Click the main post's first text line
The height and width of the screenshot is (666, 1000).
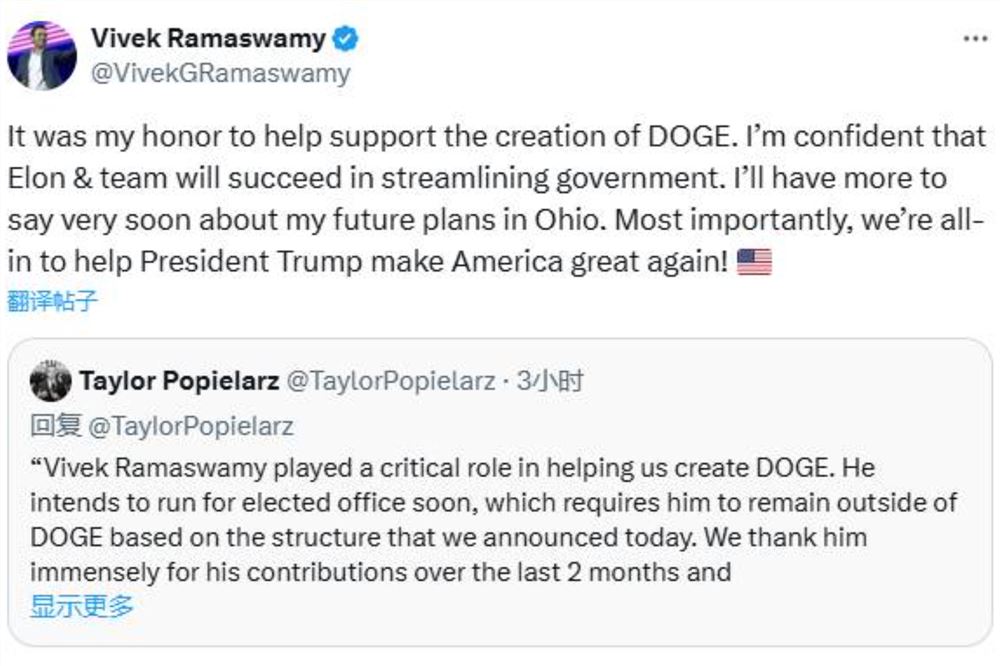(x=497, y=137)
